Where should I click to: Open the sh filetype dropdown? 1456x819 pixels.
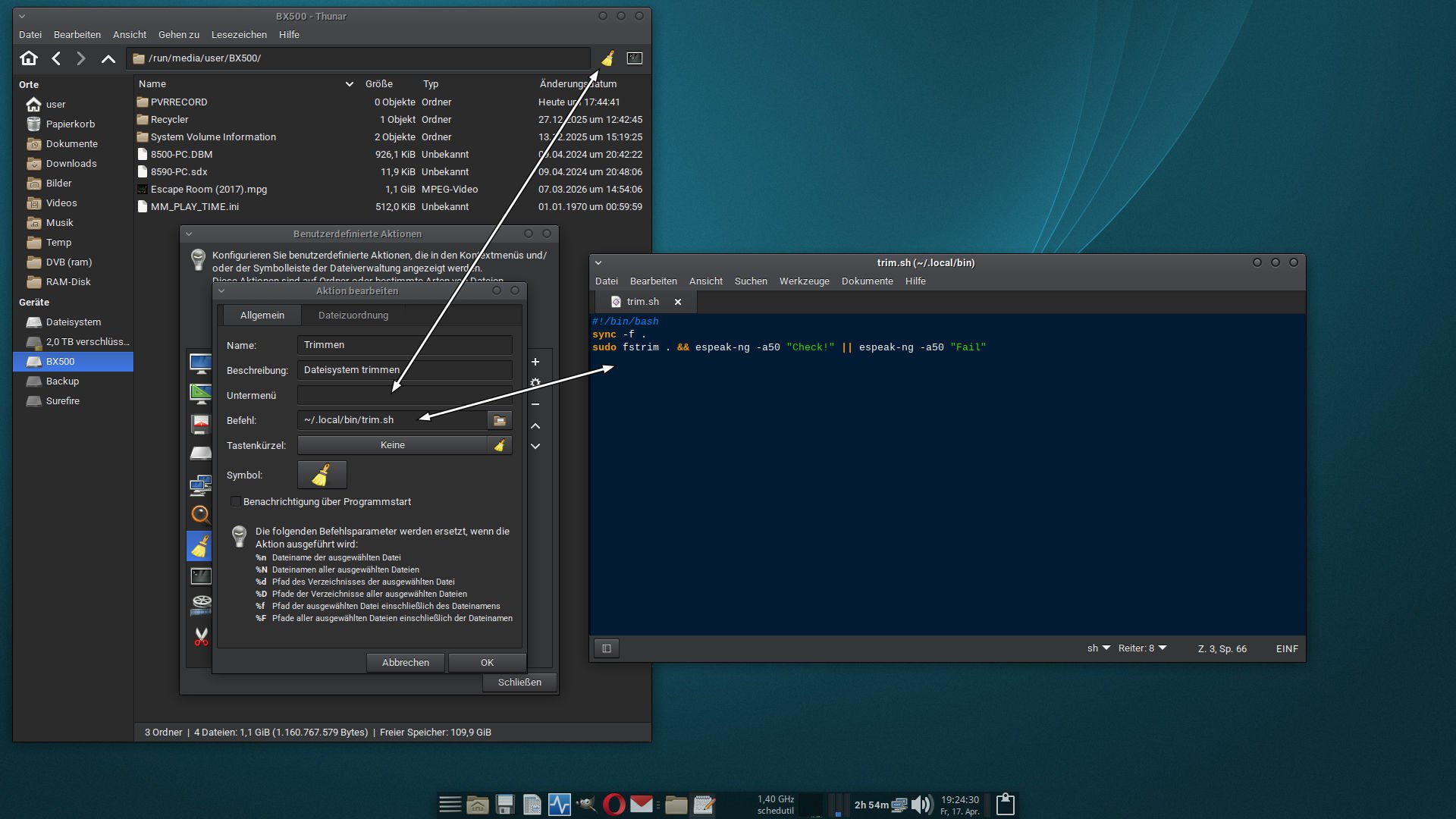[x=1099, y=648]
